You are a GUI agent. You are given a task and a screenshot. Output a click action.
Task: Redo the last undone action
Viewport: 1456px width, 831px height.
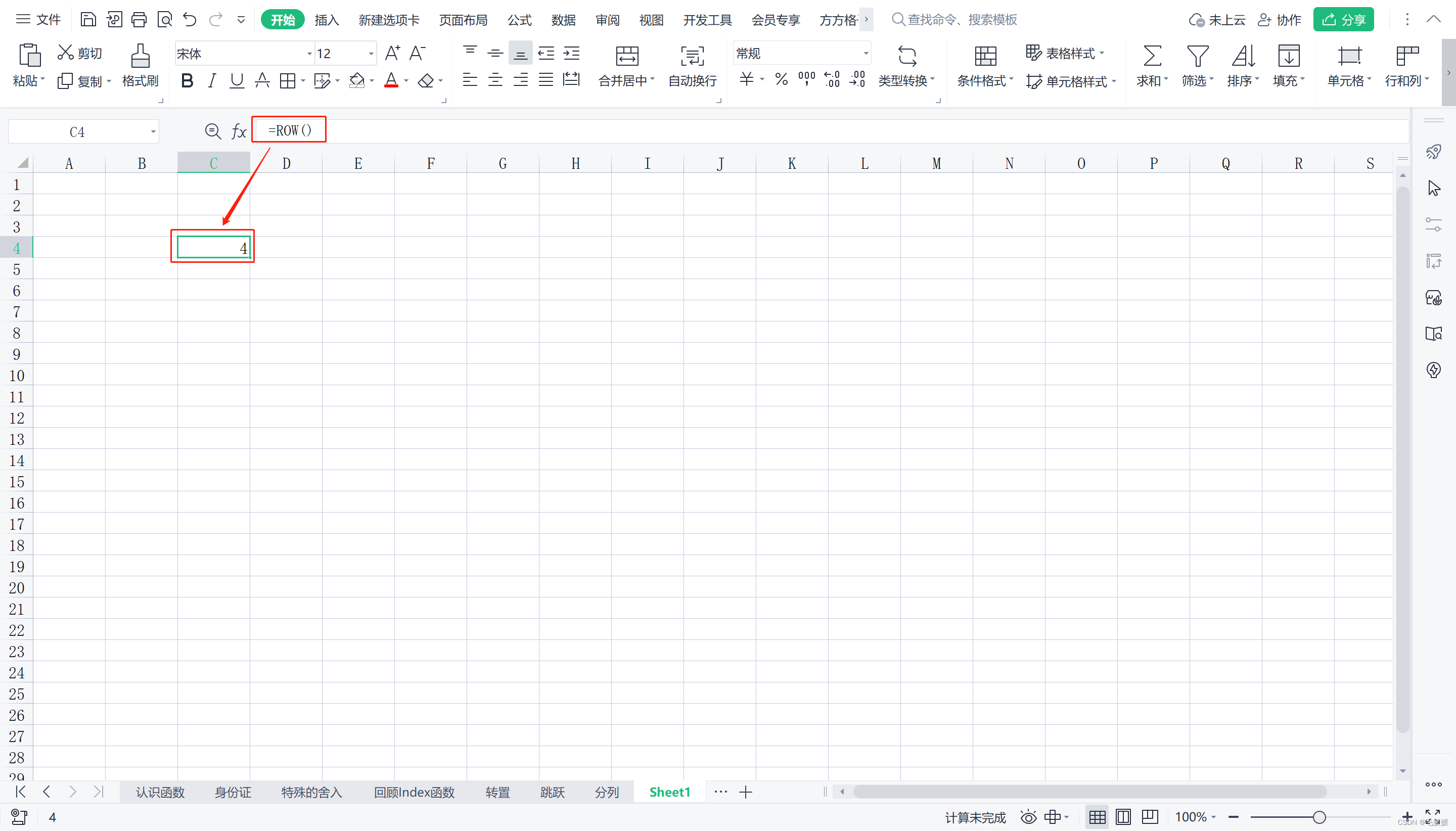coord(215,19)
